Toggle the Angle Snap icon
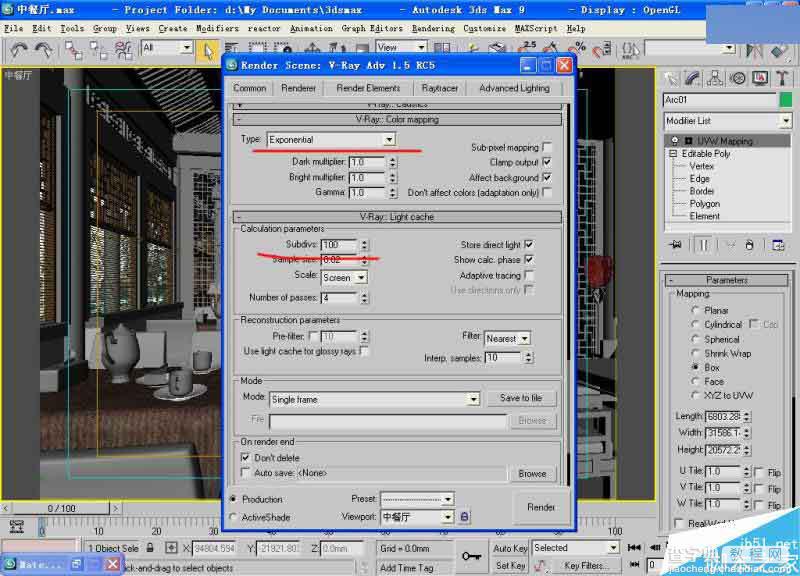The image size is (800, 576). 551,49
